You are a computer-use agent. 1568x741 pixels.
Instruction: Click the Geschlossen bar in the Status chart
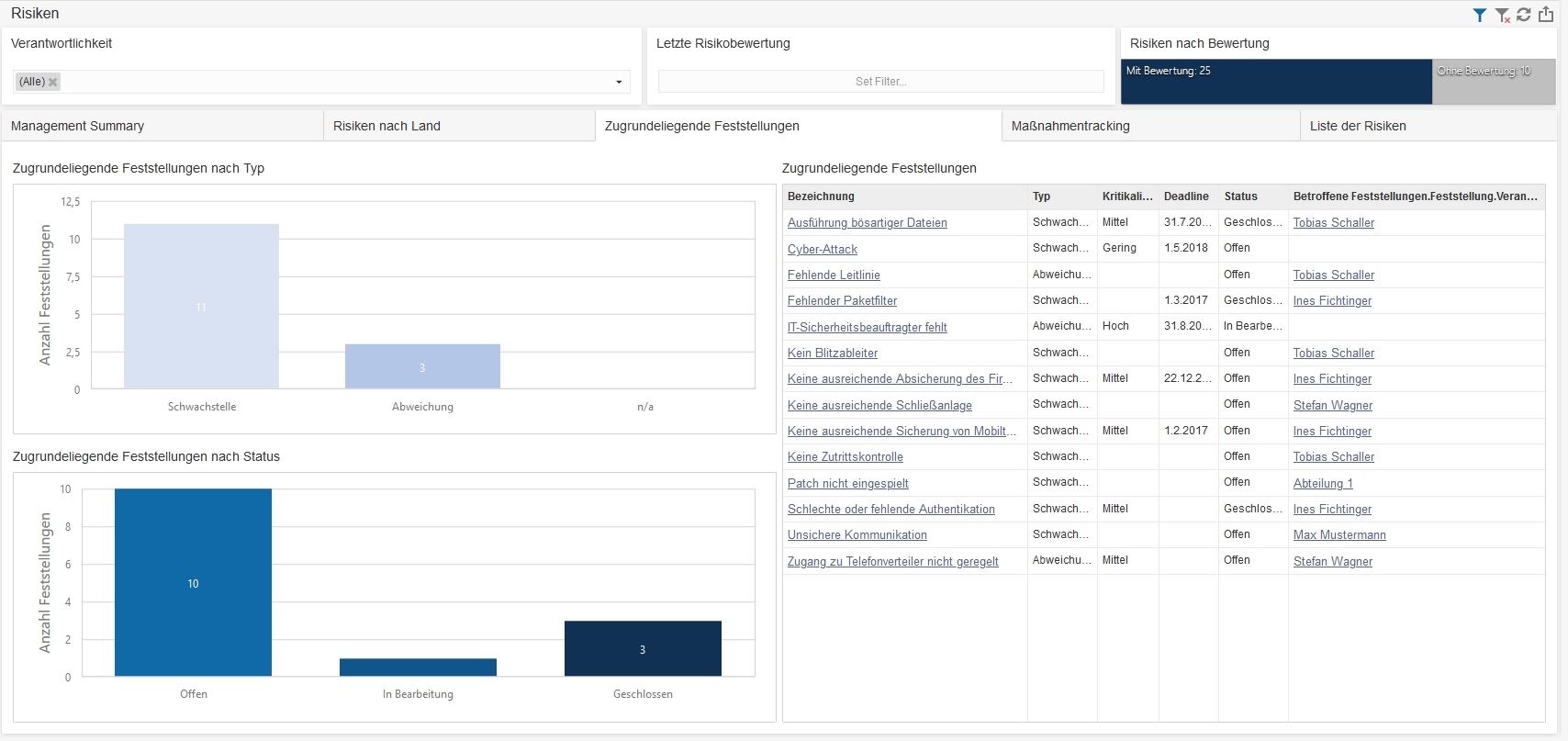(643, 648)
